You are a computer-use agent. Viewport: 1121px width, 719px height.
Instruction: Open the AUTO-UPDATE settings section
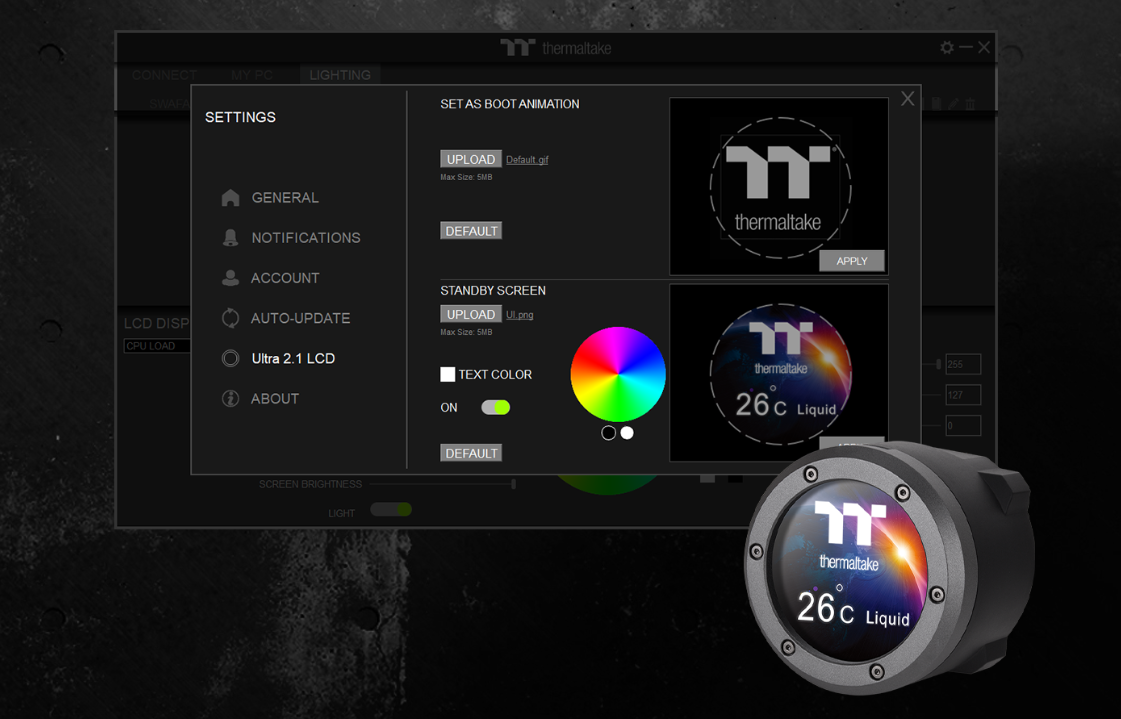(x=286, y=318)
